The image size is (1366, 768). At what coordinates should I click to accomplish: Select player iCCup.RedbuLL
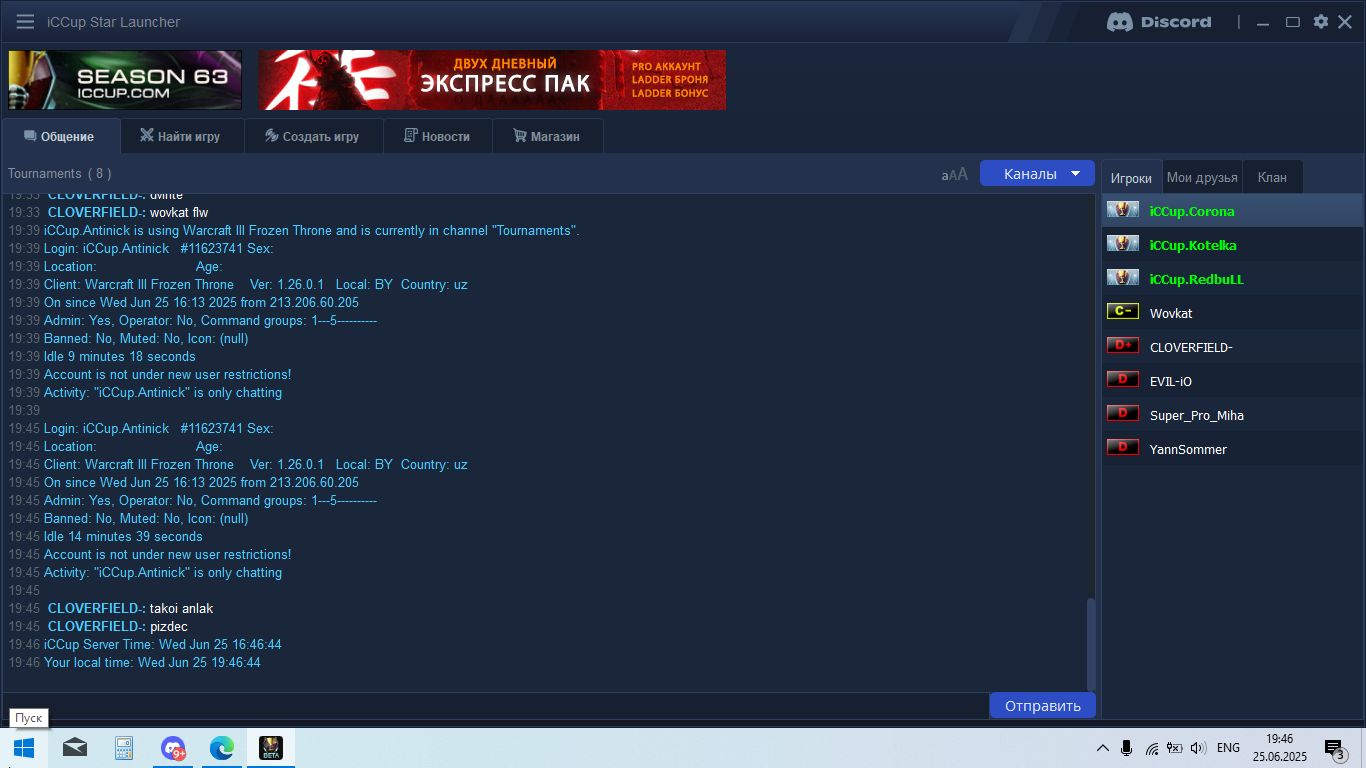click(1232, 279)
